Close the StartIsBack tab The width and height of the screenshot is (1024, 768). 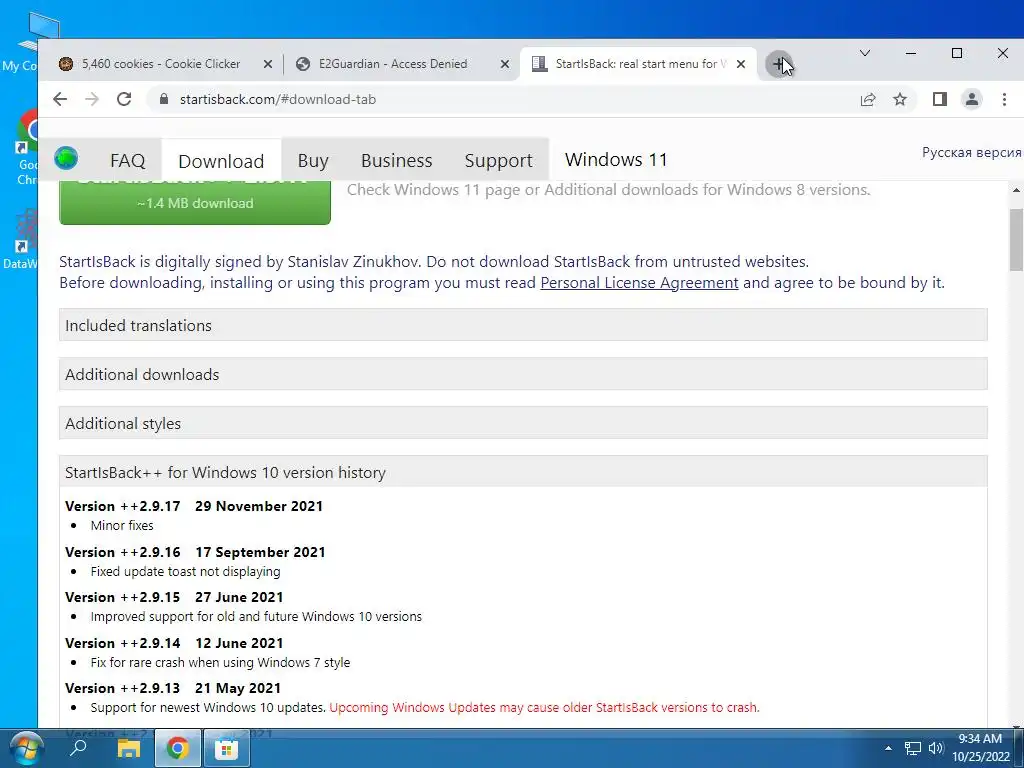point(741,64)
